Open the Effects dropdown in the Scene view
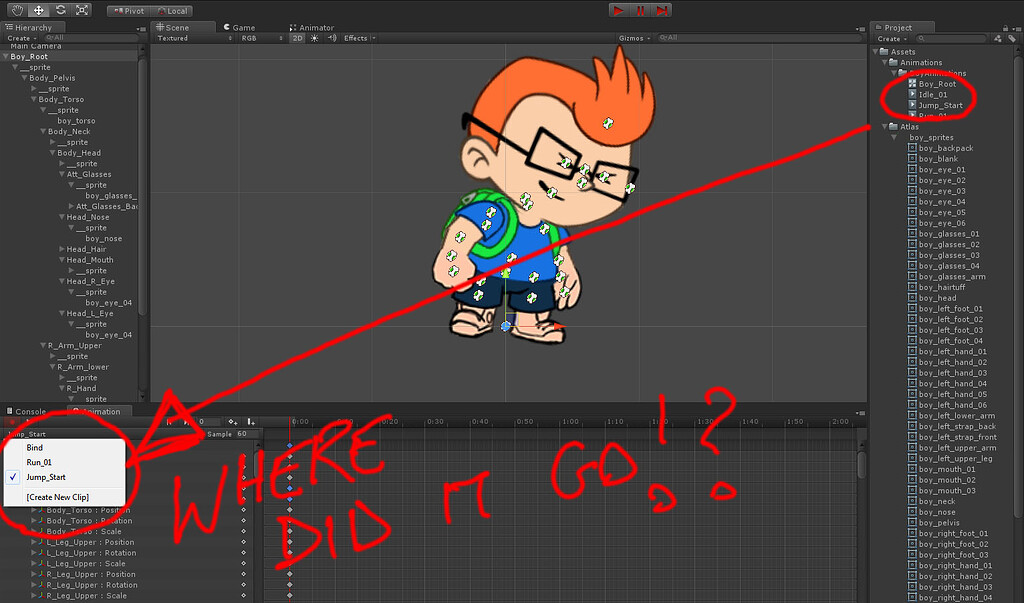1024x603 pixels. click(356, 37)
